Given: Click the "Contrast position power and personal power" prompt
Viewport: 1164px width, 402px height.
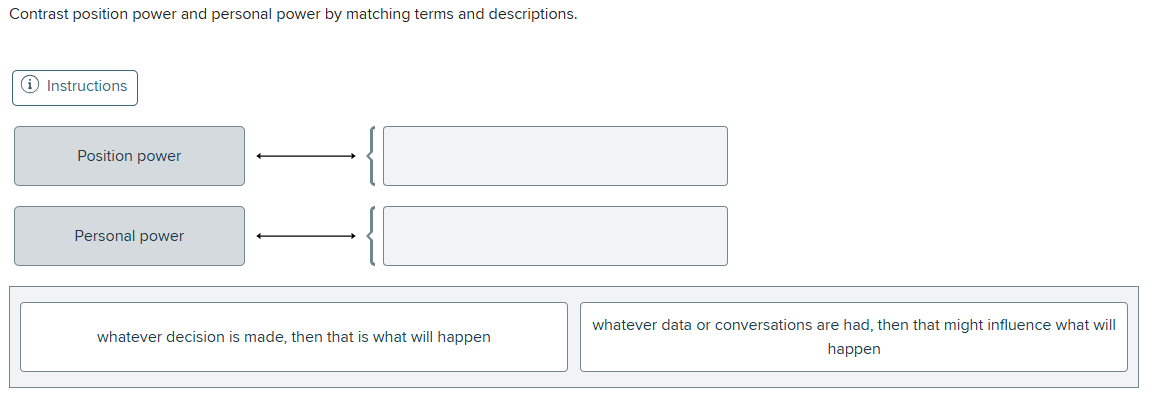Looking at the screenshot, I should (293, 16).
